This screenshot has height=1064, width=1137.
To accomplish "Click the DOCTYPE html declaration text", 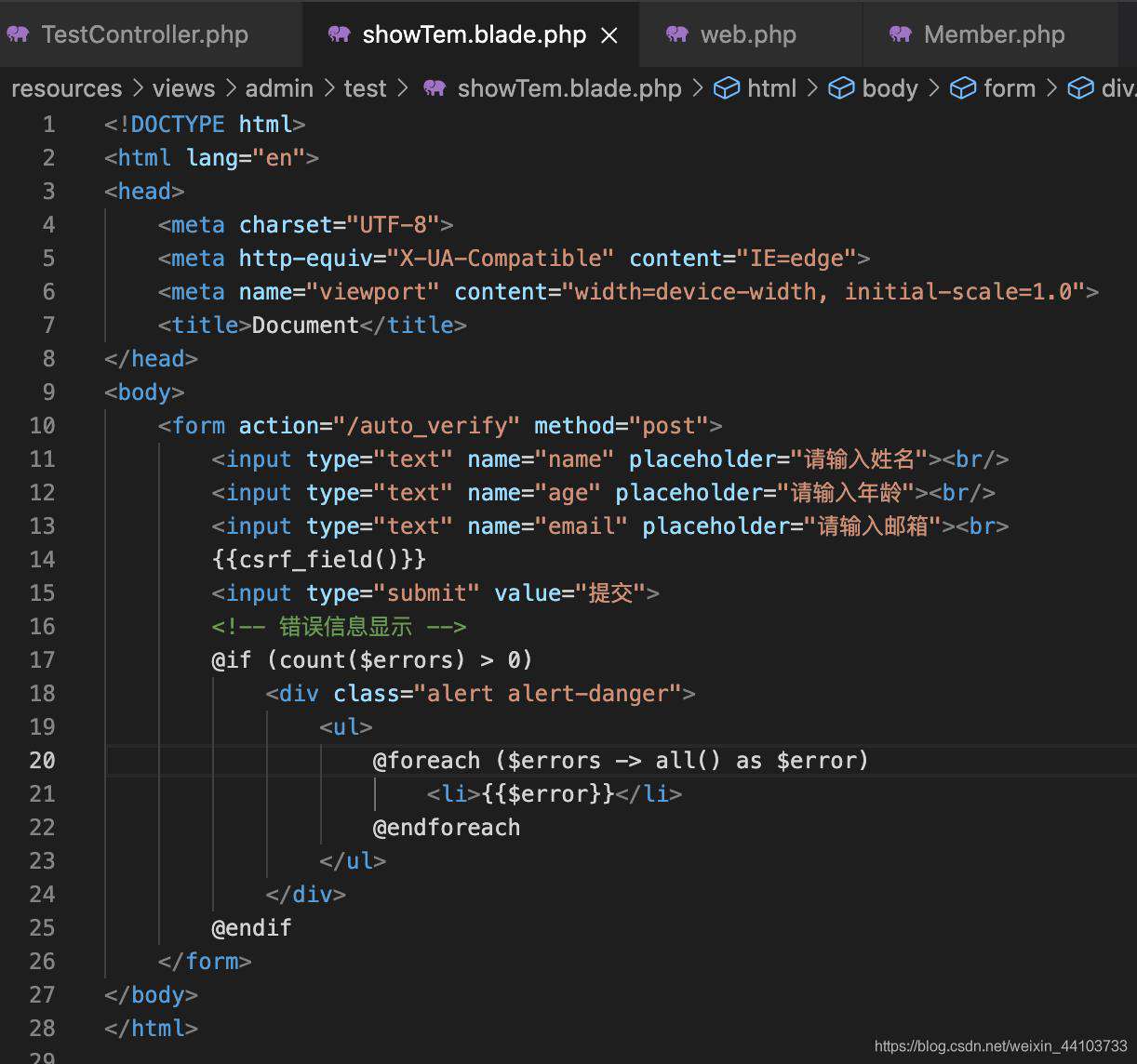I will coord(205,125).
